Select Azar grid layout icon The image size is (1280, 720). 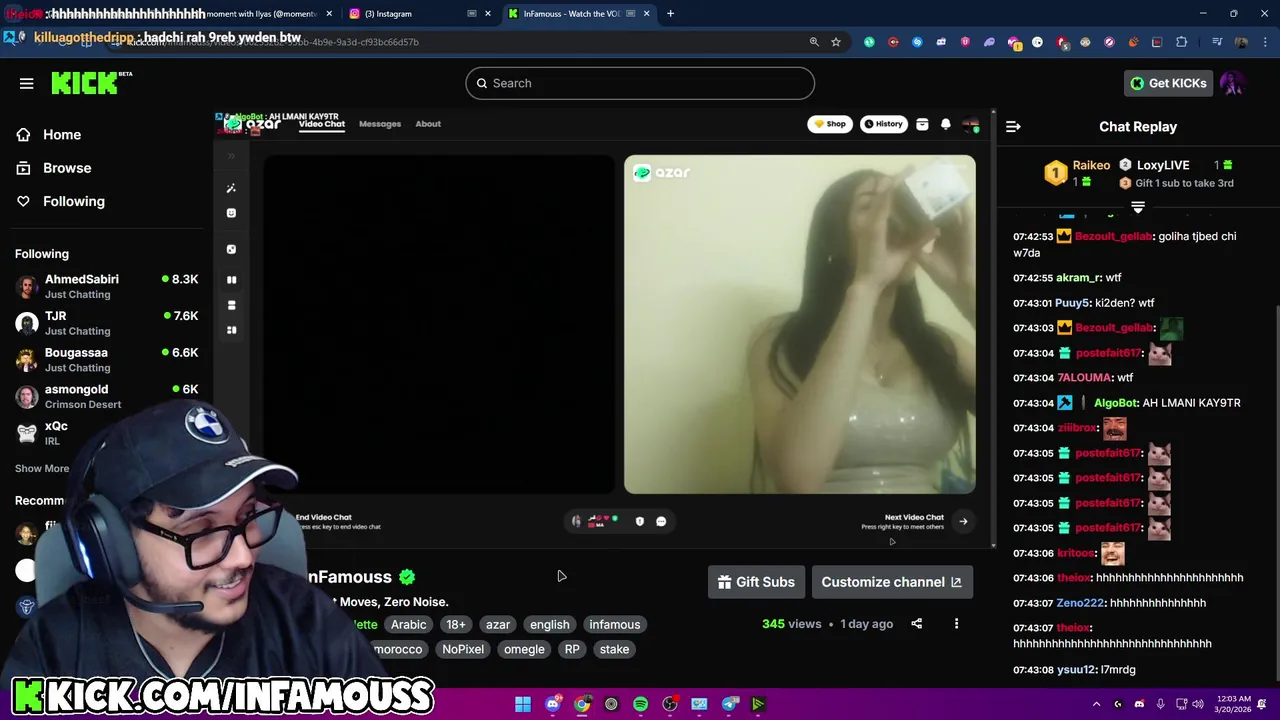tap(231, 330)
